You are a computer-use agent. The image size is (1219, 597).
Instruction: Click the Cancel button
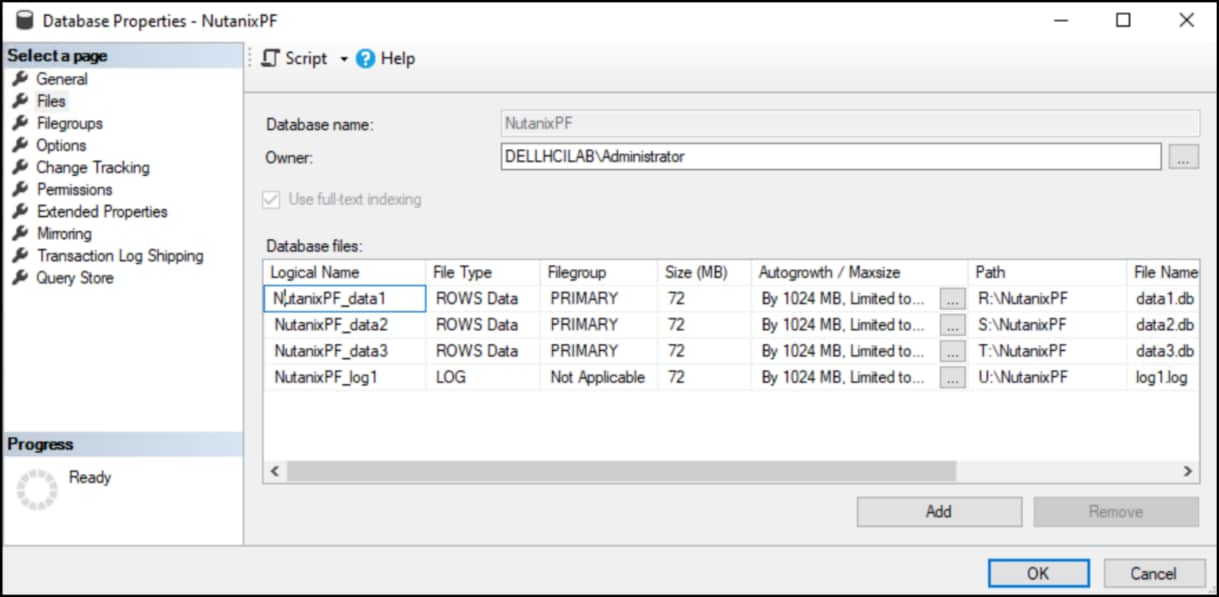pyautogui.click(x=1153, y=573)
